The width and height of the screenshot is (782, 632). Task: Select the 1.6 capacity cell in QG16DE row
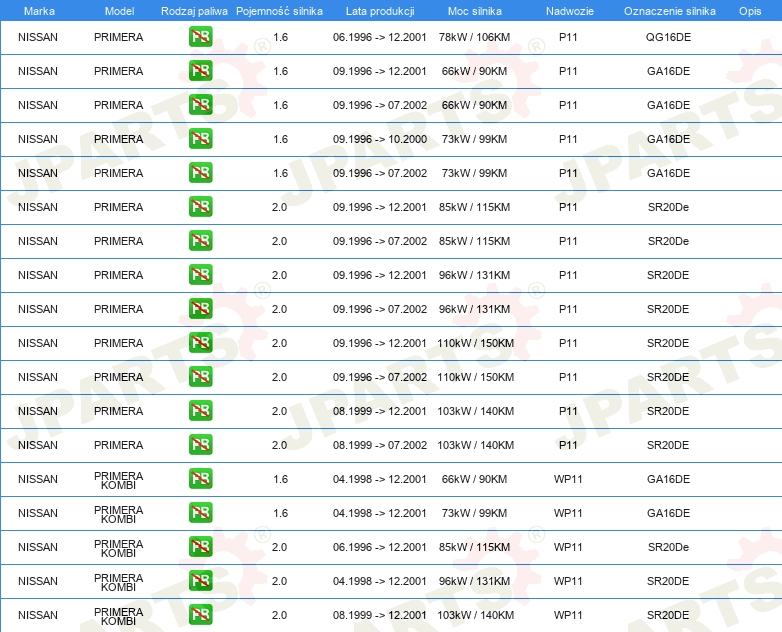click(x=280, y=37)
